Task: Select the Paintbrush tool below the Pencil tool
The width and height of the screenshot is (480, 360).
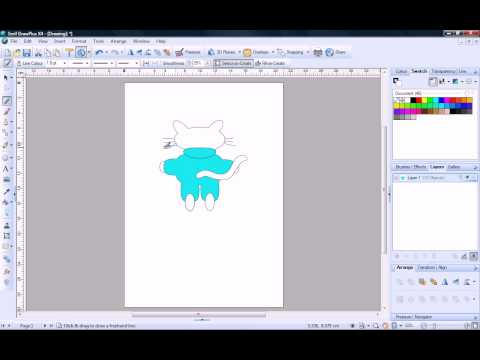Action: (6, 112)
